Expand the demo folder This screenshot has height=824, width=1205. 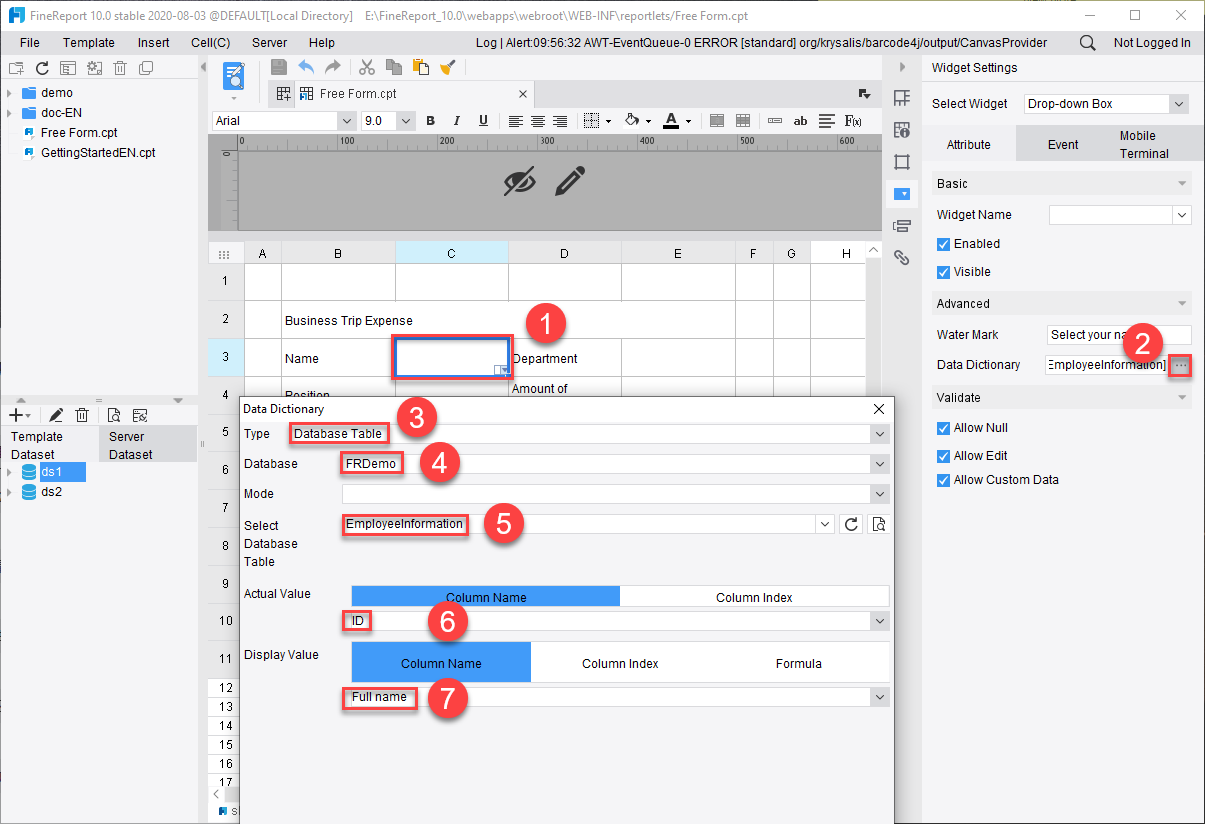click(x=10, y=93)
